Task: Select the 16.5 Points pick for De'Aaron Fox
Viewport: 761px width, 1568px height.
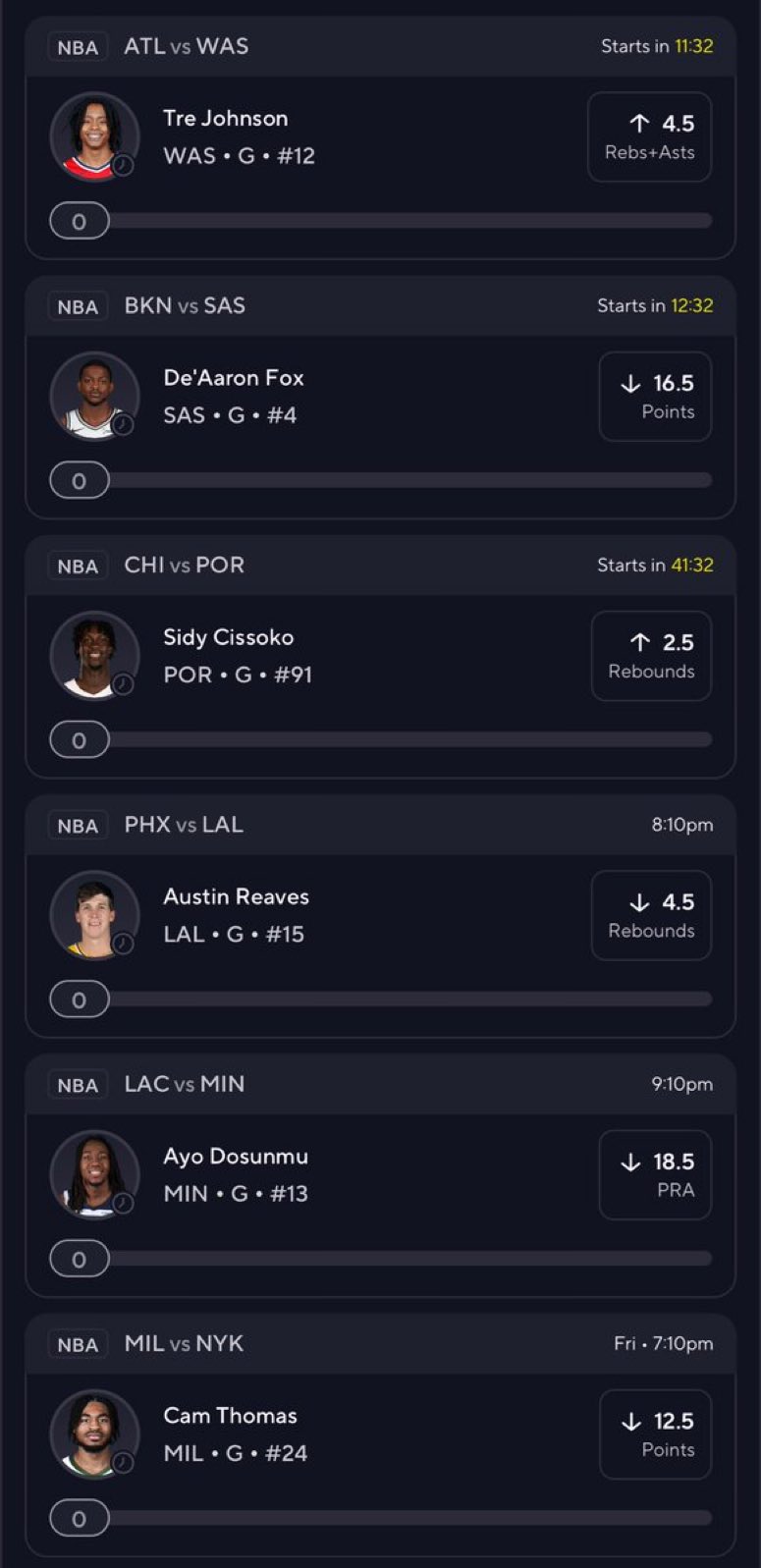Action: tap(655, 396)
